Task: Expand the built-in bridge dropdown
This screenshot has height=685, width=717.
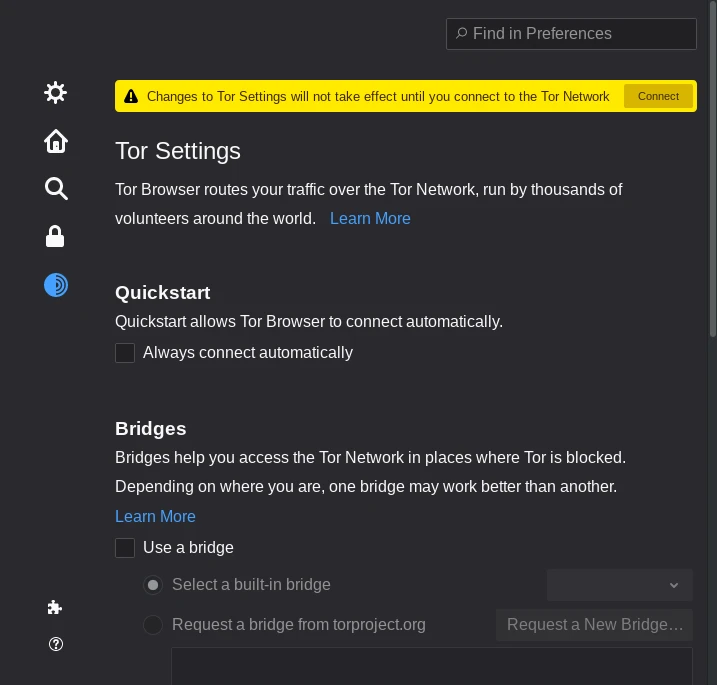Action: (x=619, y=585)
